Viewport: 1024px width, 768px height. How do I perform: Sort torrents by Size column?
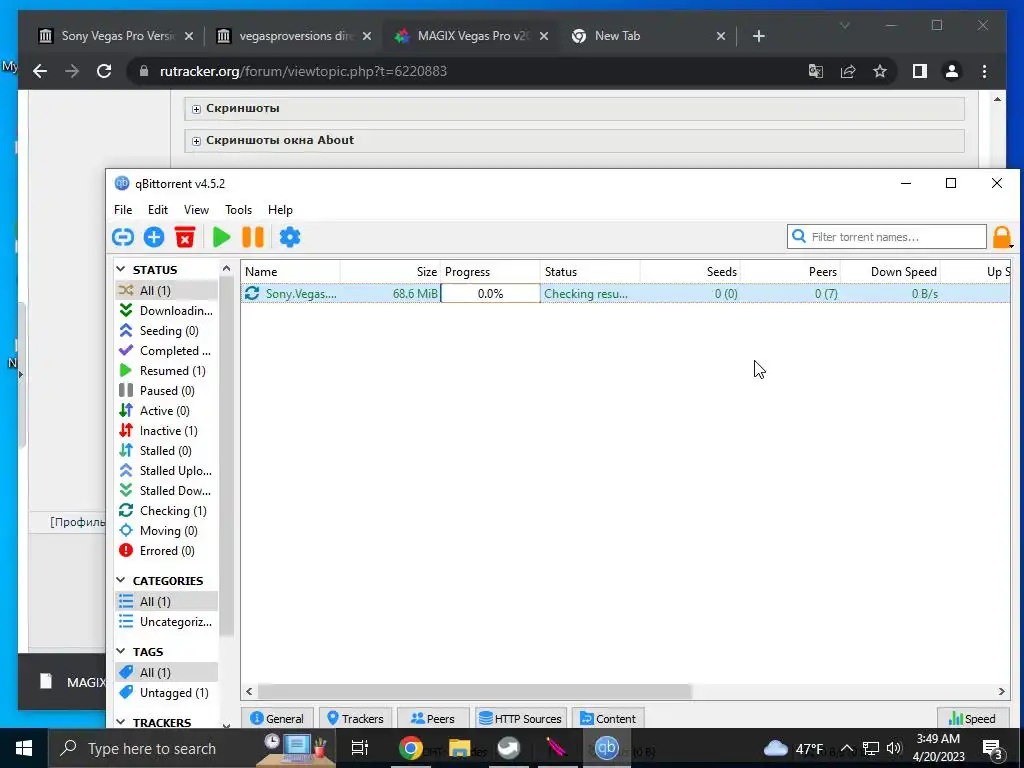click(x=390, y=272)
